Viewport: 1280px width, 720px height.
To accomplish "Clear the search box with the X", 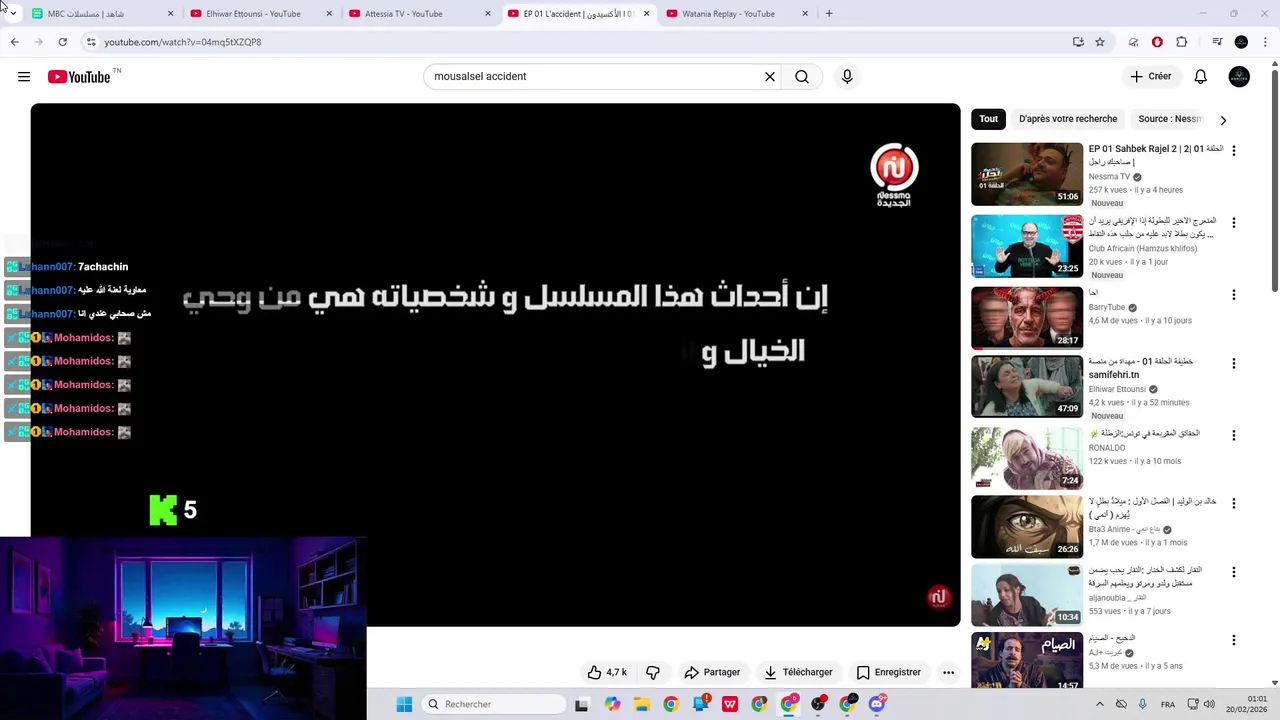I will tap(770, 76).
